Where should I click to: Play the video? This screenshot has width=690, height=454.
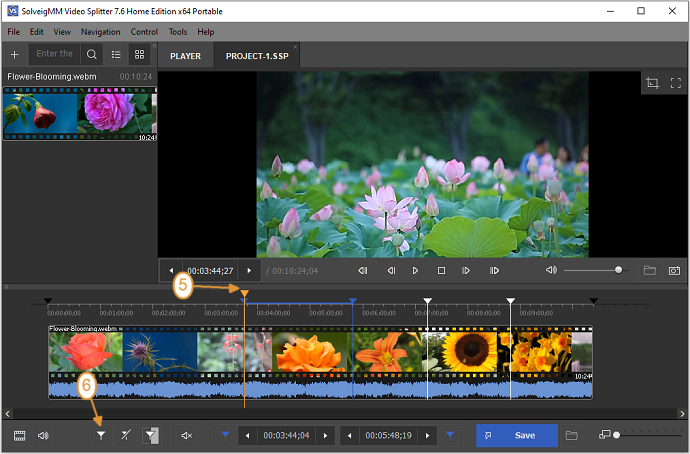pos(415,271)
